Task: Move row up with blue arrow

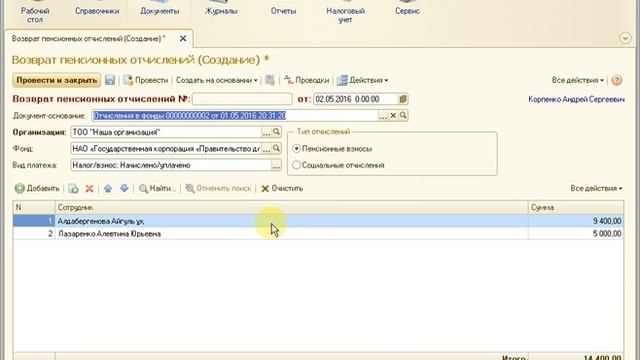Action: 108,188
